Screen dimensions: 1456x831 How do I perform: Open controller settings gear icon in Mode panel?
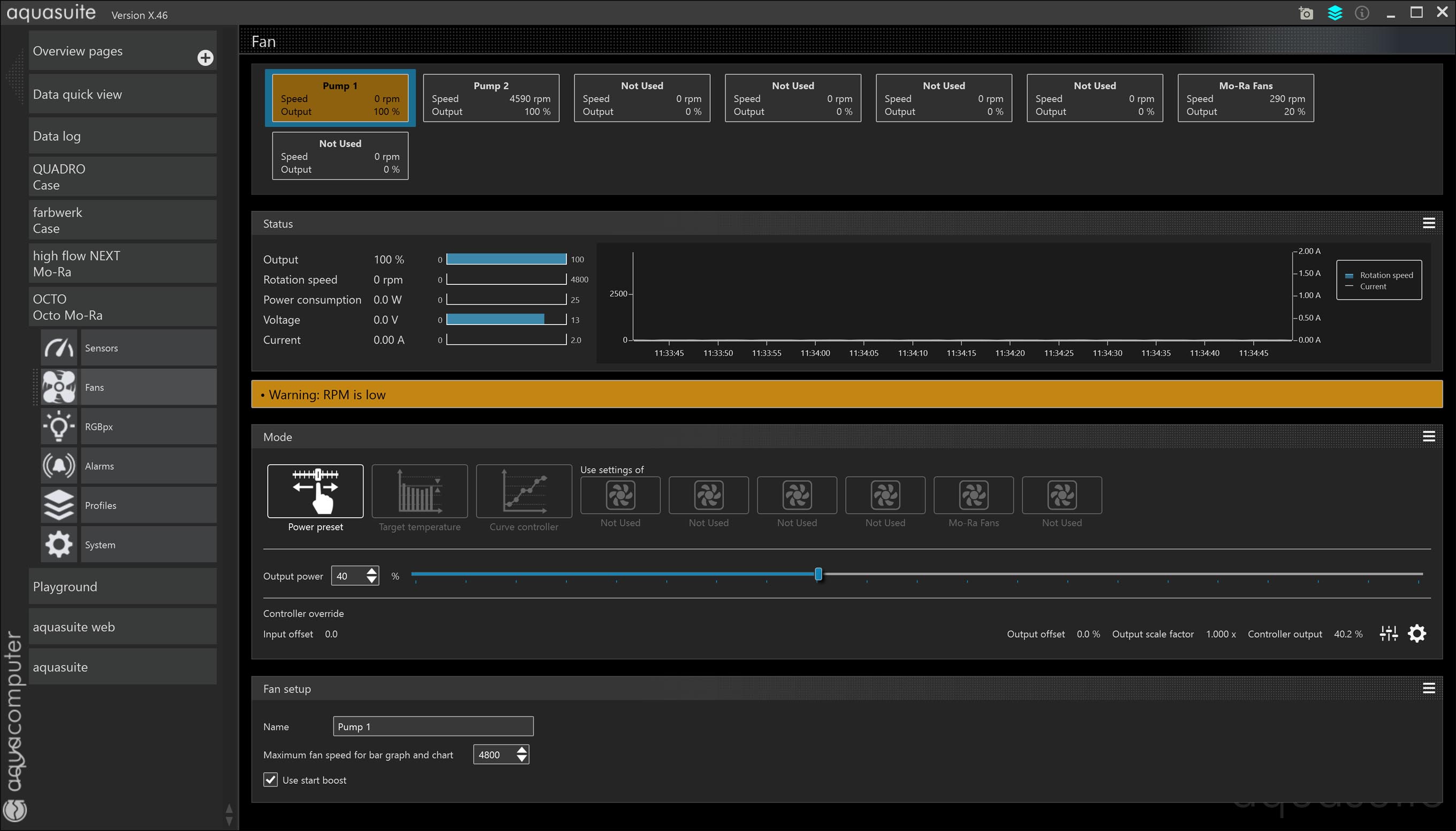[1416, 633]
